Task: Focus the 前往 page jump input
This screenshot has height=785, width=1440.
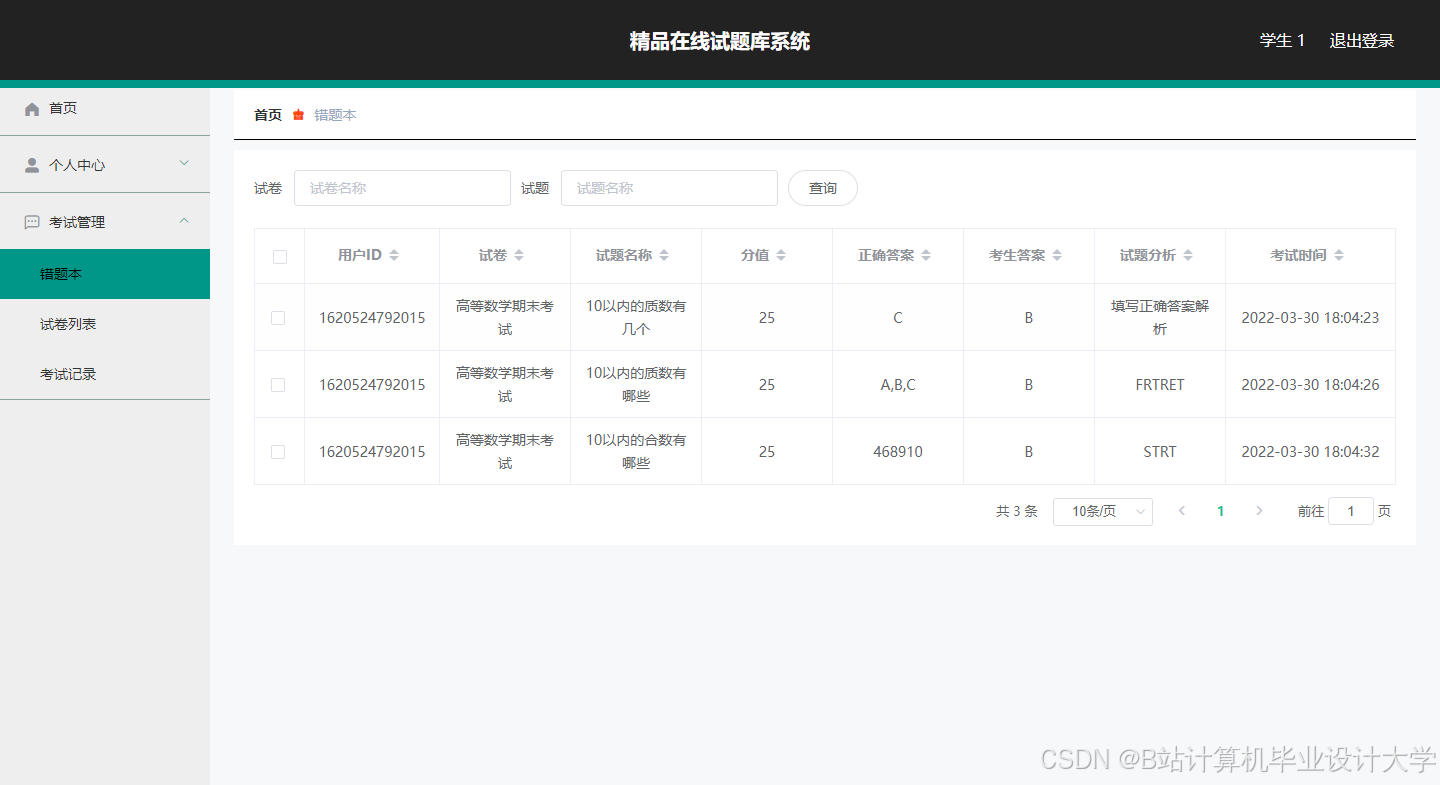Action: coord(1351,511)
